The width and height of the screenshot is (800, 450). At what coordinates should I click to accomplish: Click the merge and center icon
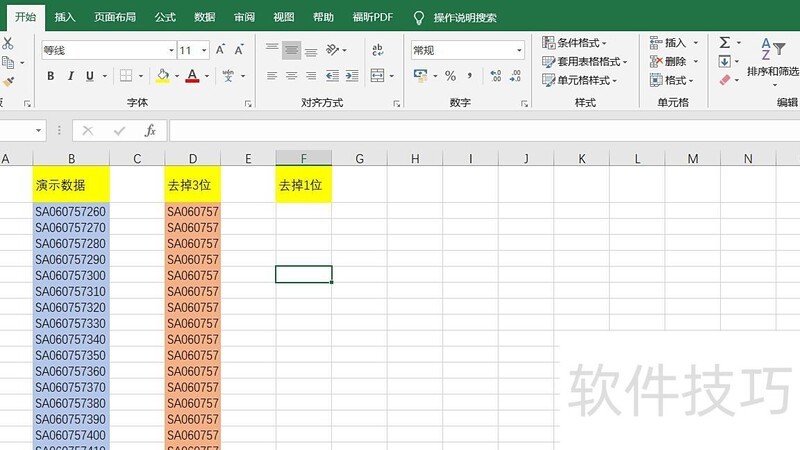pos(378,76)
